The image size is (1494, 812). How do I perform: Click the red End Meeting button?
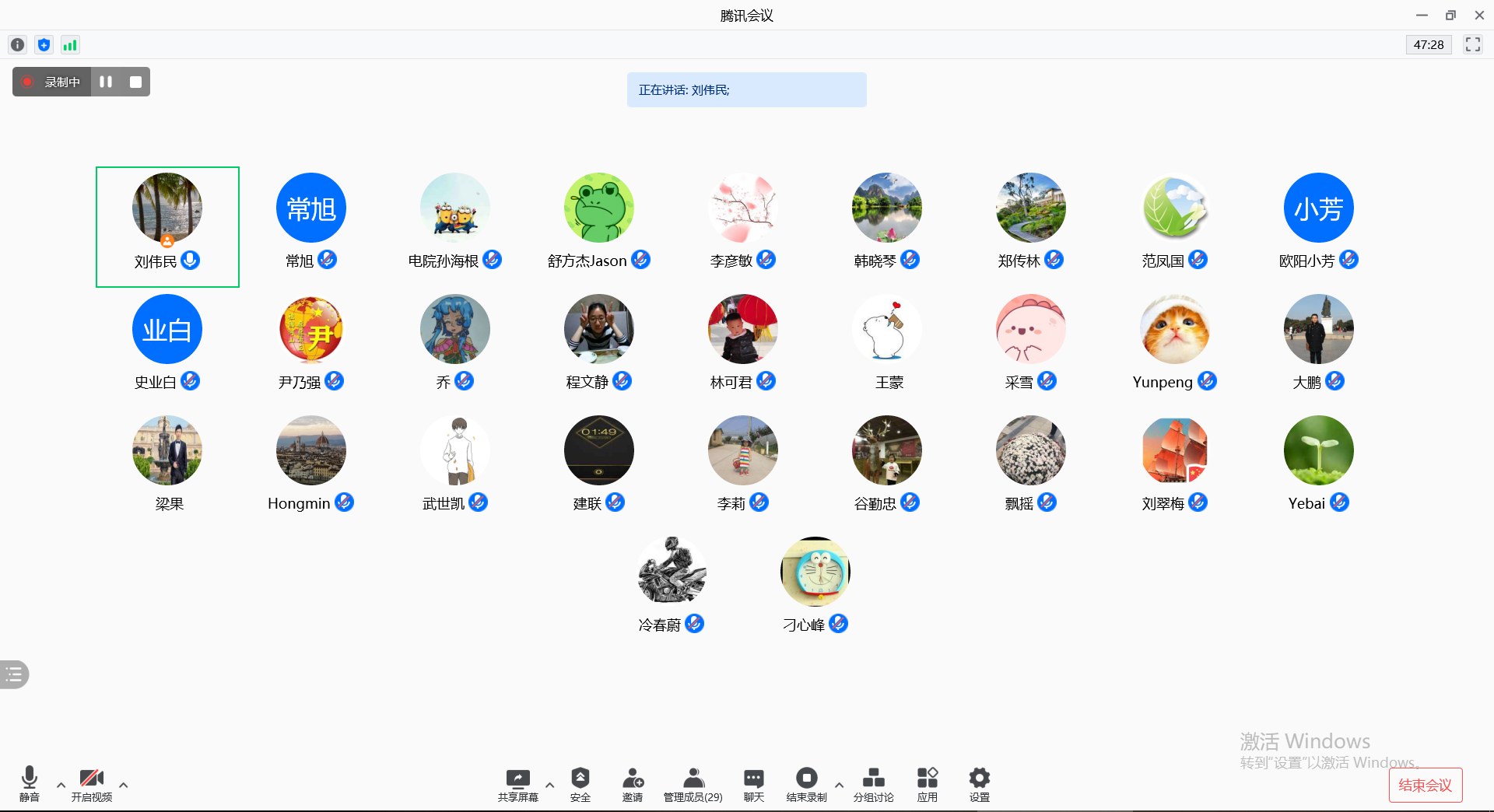(x=1425, y=785)
